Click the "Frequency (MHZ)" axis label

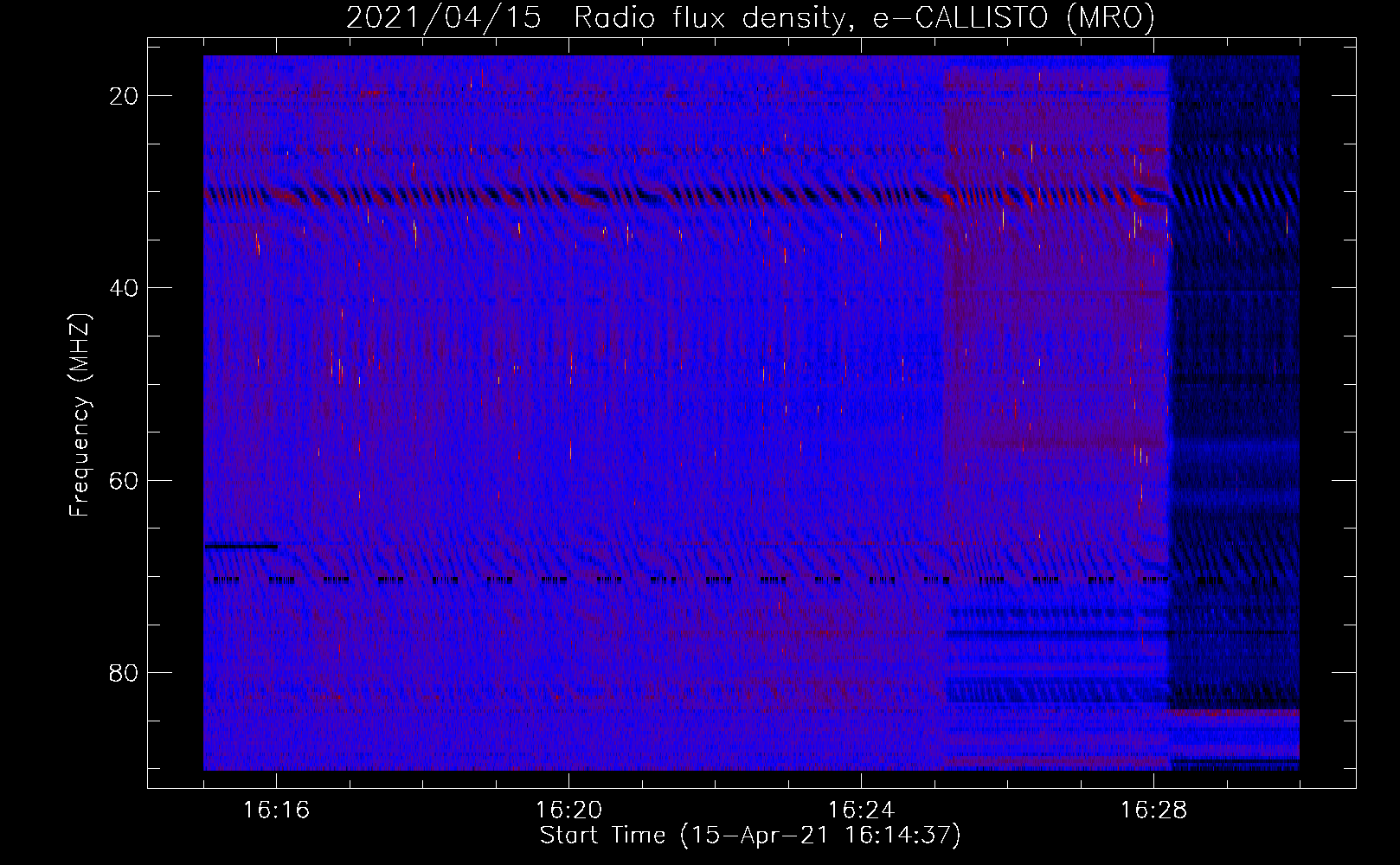(x=80, y=415)
